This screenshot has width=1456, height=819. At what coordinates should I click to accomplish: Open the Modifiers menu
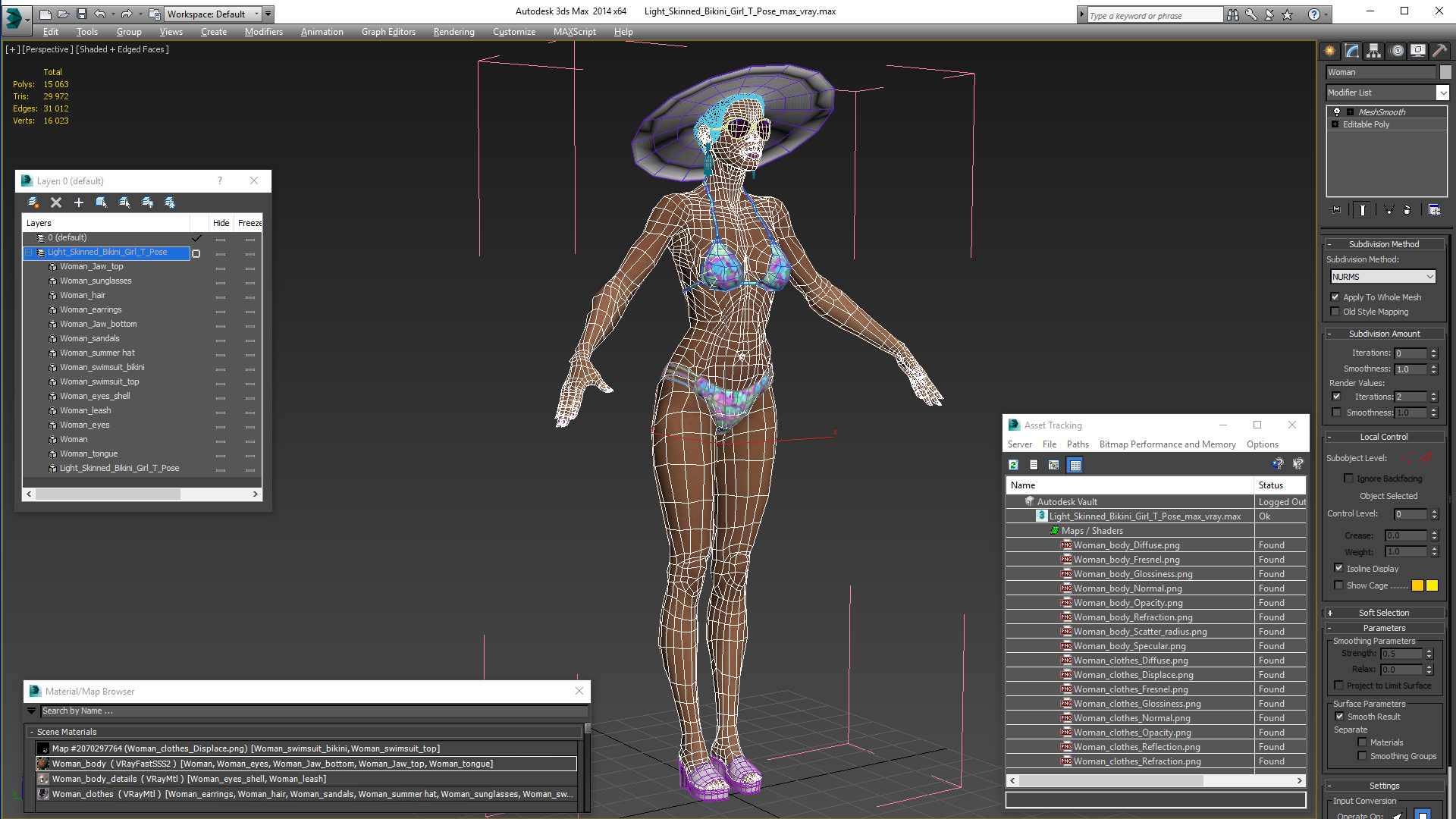[x=263, y=32]
